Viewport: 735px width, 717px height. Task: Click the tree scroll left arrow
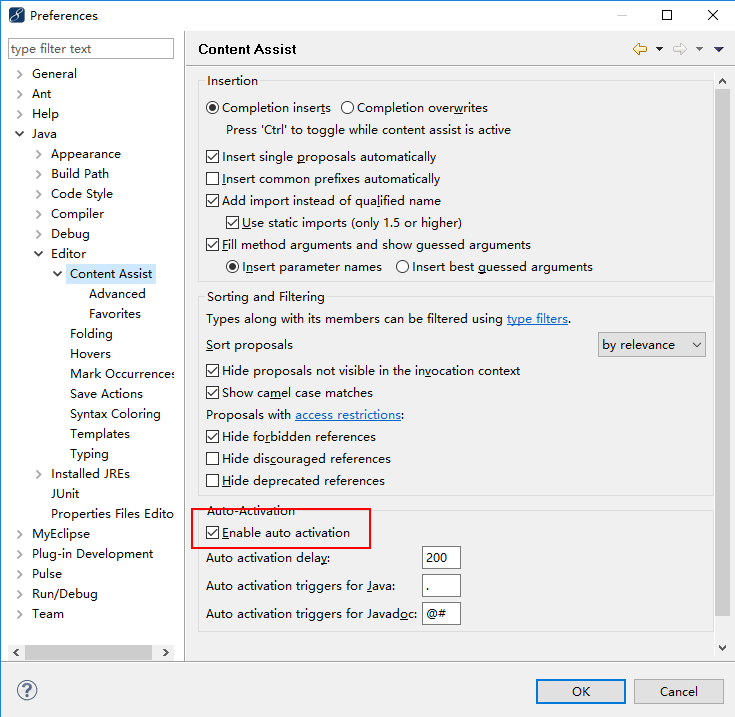pos(16,652)
